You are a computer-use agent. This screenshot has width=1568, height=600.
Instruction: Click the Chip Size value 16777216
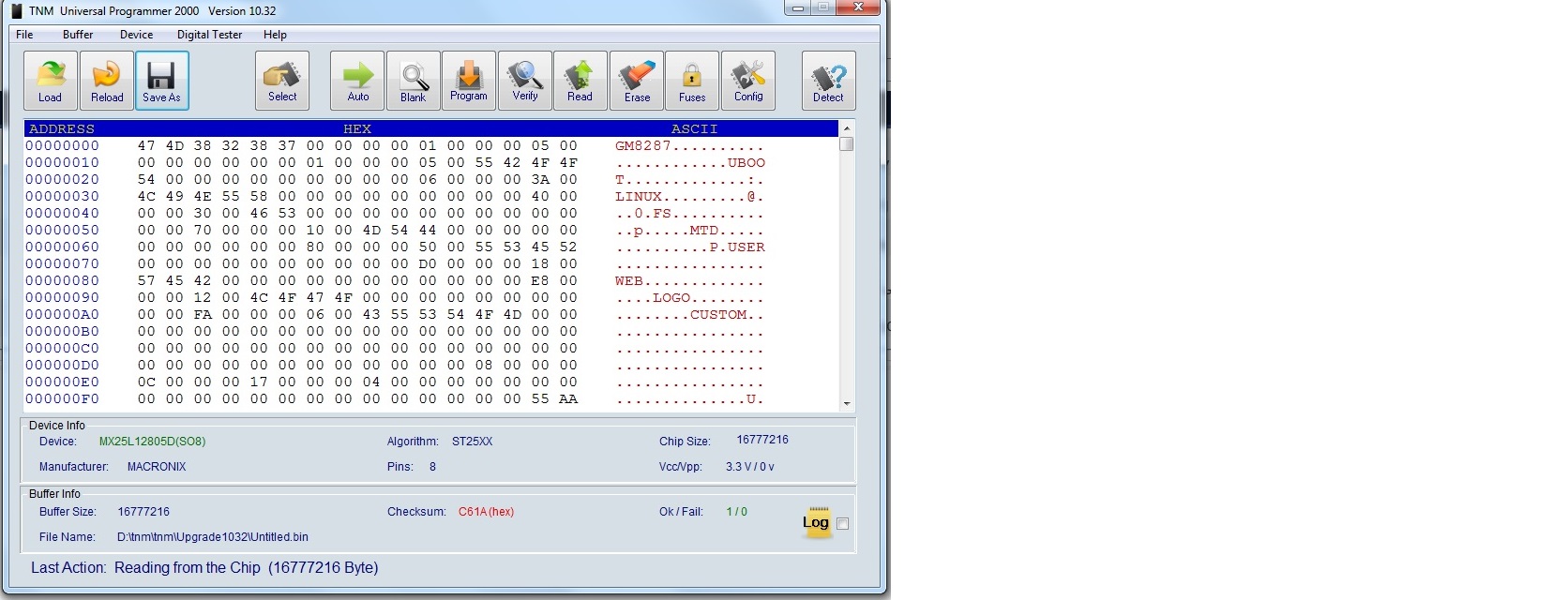[x=762, y=440]
